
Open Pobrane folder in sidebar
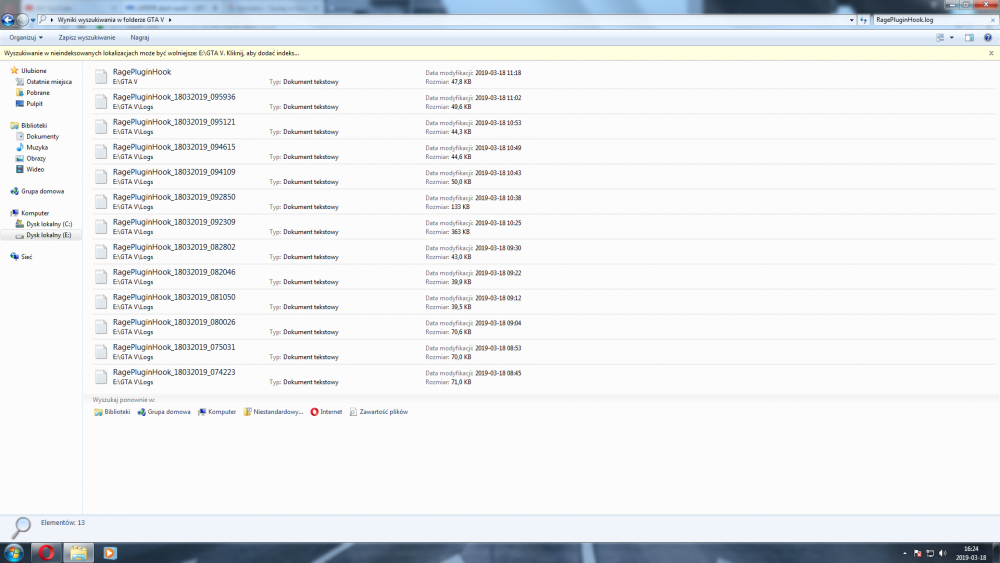(x=38, y=92)
